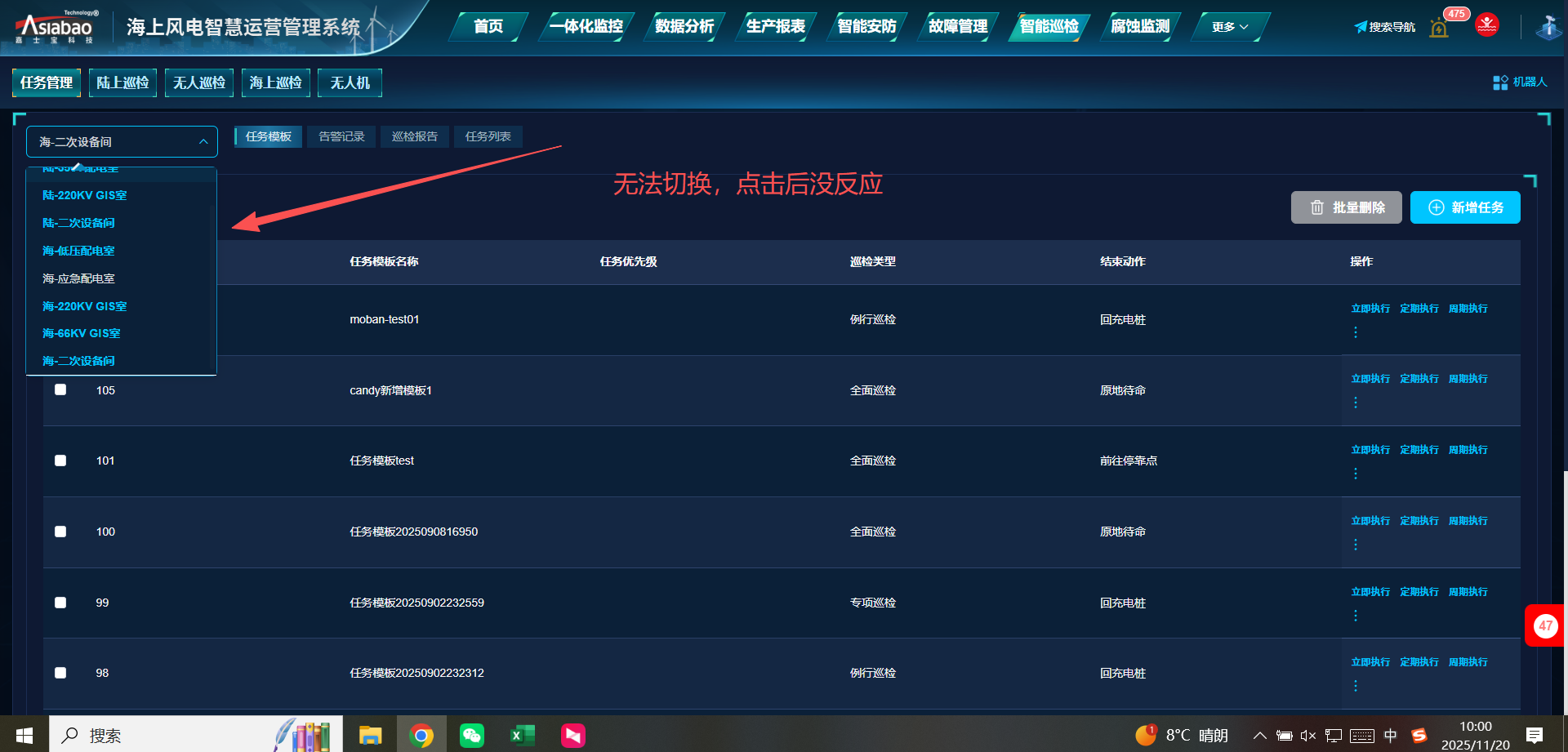
Task: Open the red user avatar icon
Action: point(1486,25)
